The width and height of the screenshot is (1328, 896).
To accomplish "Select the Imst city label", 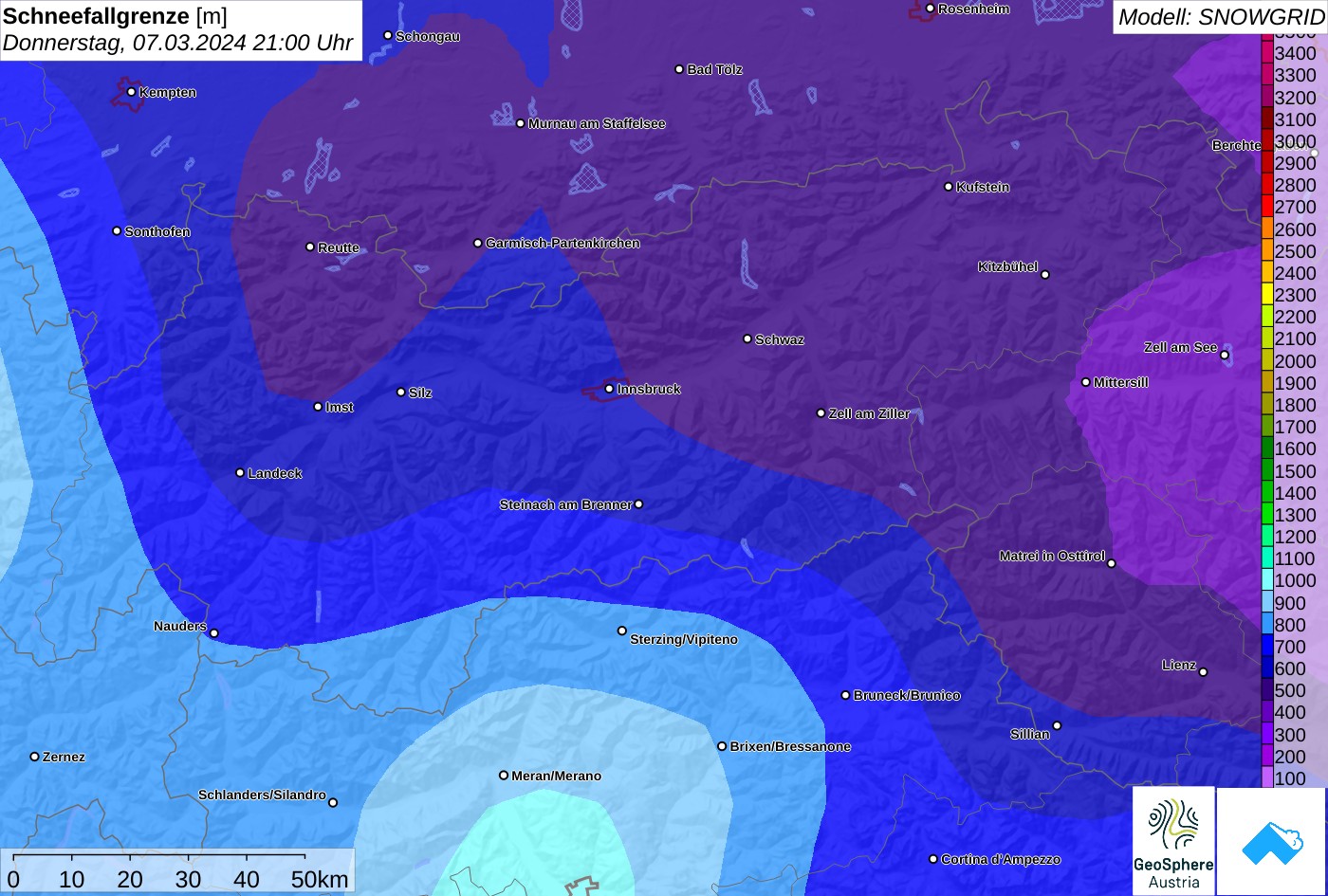I will pyautogui.click(x=340, y=407).
